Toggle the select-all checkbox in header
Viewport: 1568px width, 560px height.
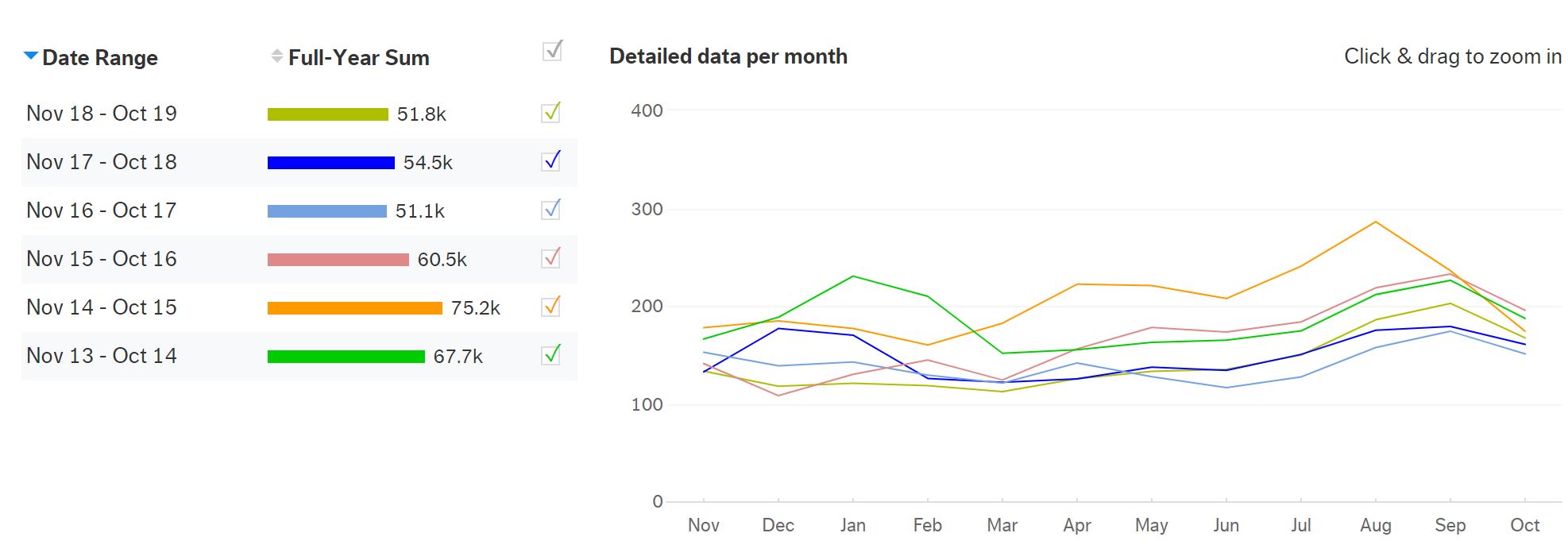point(552,51)
